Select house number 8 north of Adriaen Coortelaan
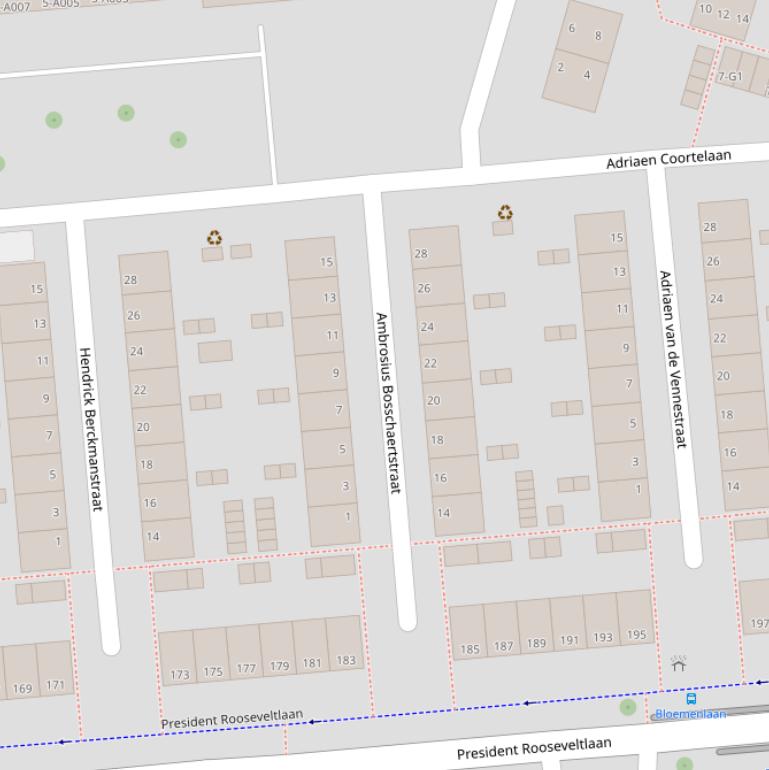The height and width of the screenshot is (770, 769). coord(598,35)
